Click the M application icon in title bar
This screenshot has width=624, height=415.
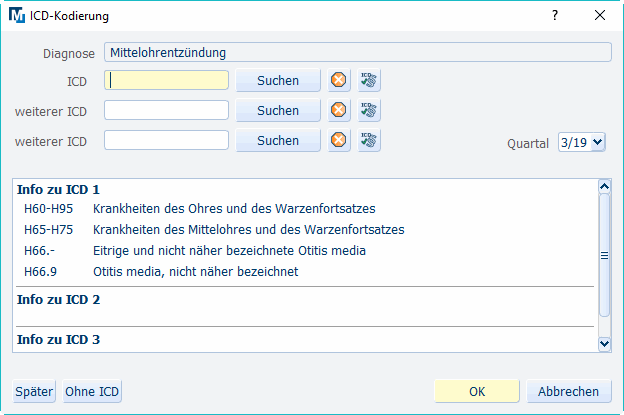pos(17,16)
